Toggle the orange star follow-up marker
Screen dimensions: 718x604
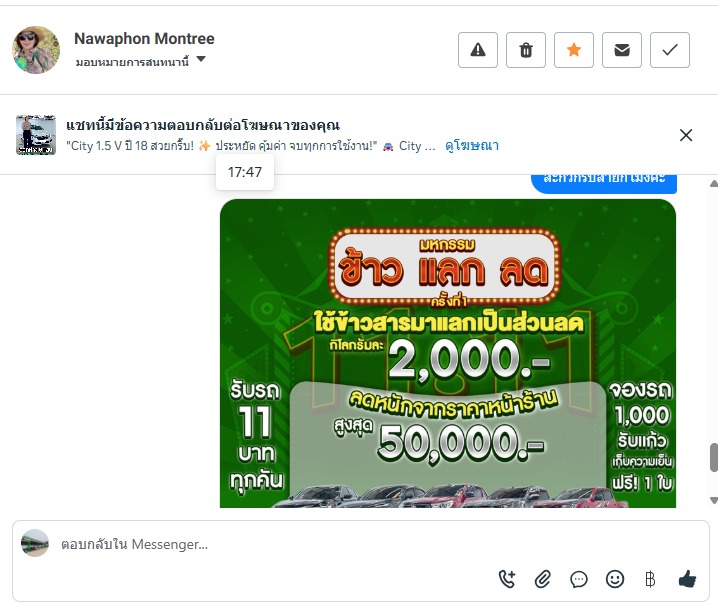click(574, 50)
